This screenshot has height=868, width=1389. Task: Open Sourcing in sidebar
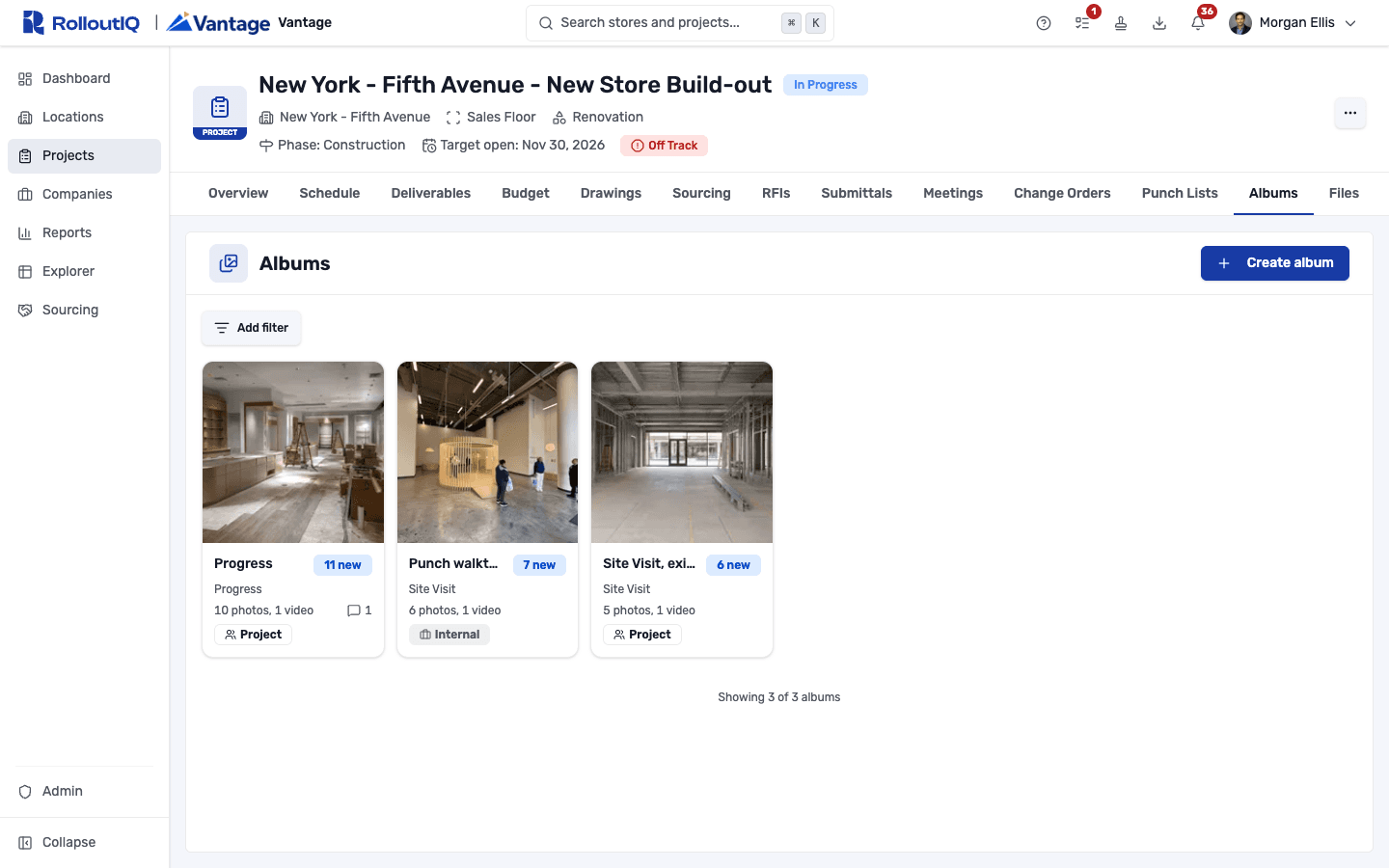(84, 310)
